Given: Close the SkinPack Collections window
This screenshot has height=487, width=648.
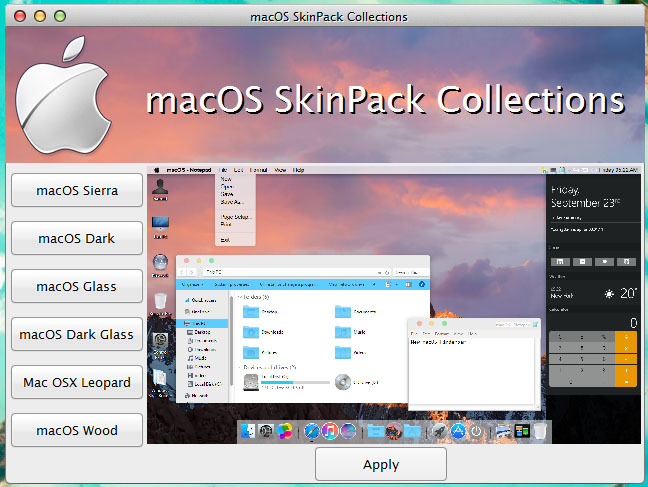Looking at the screenshot, I should [x=20, y=16].
